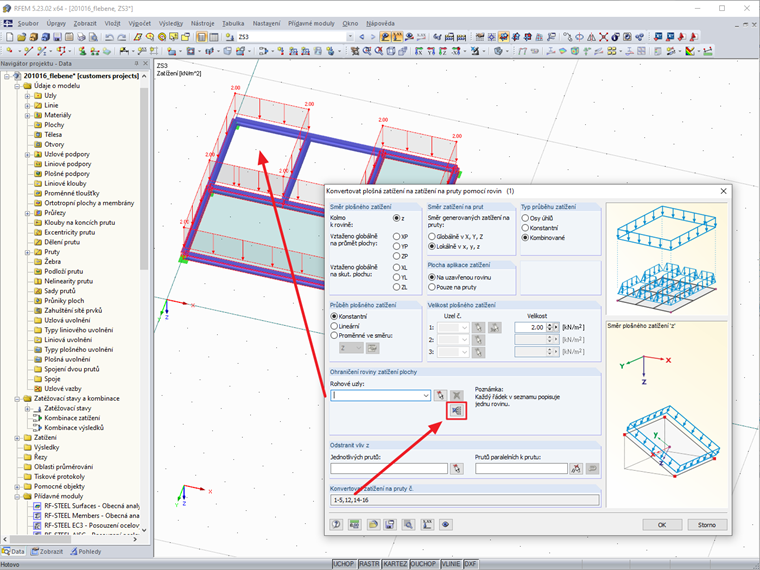Pick members graphically next to Jednotlivých prutů field

point(457,469)
